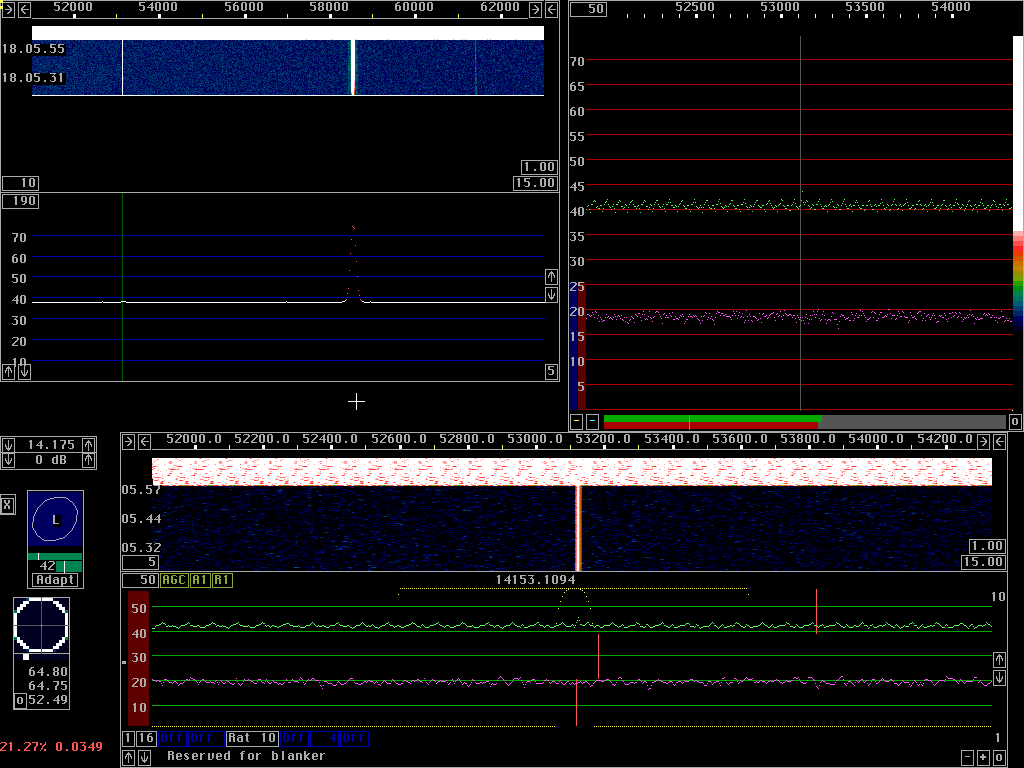Click down arrow on wide spectrum right edge
This screenshot has height=768, width=1024.
[551, 295]
